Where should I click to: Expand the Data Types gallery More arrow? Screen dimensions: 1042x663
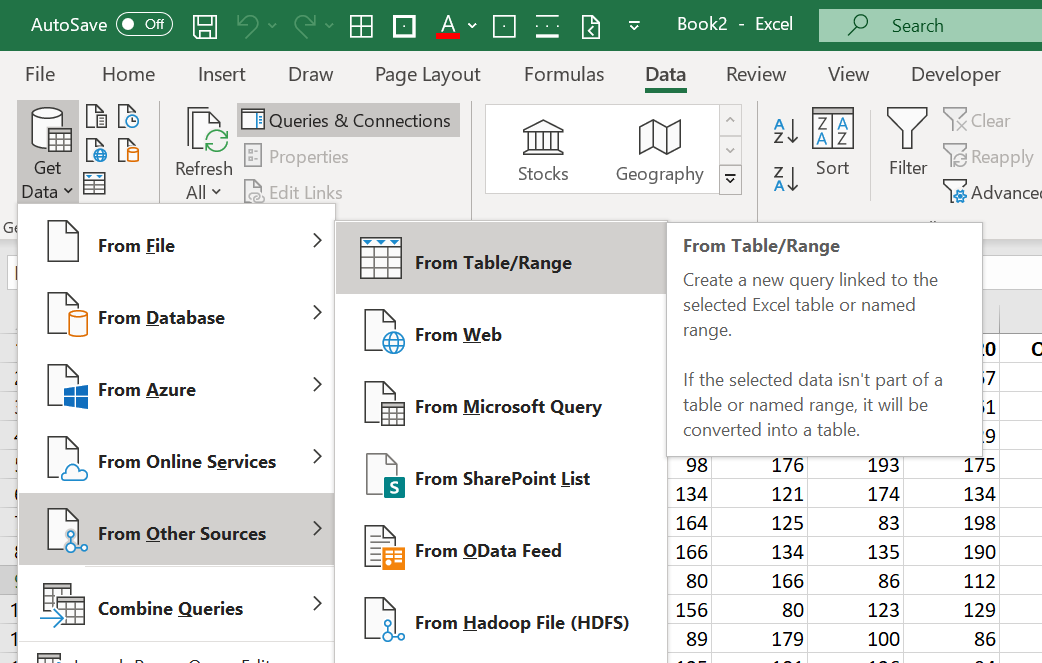731,179
